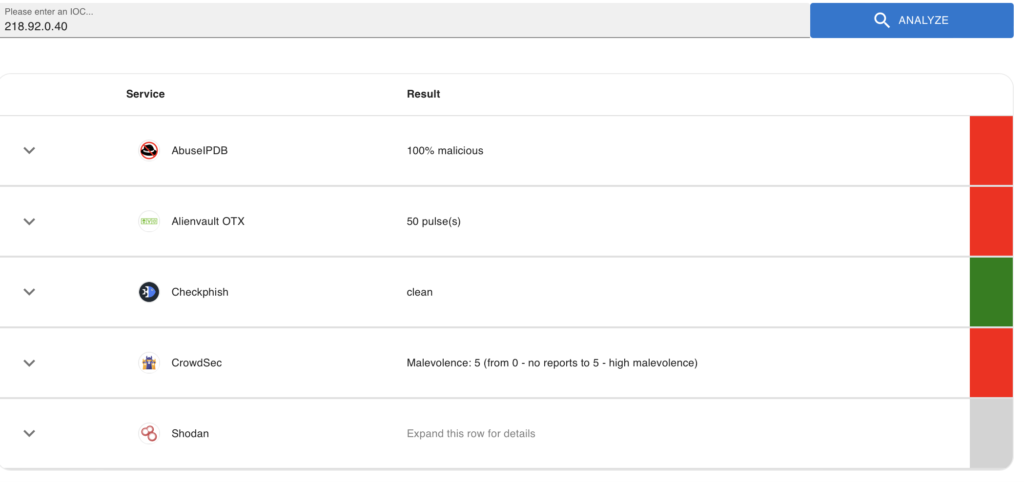Click the Service column header

[x=145, y=94]
